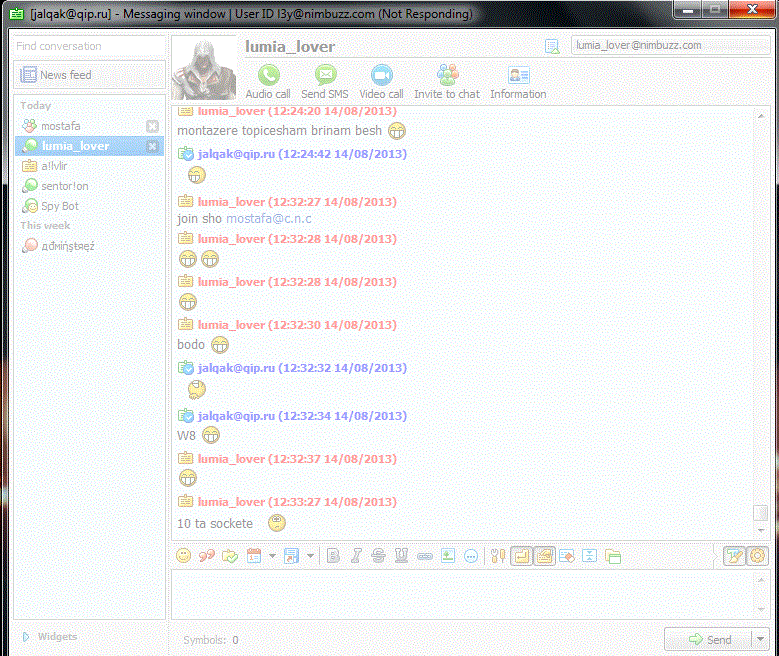Viewport: 779px width, 656px height.
Task: Click the '10 ta sockete' message
Action: 215,523
